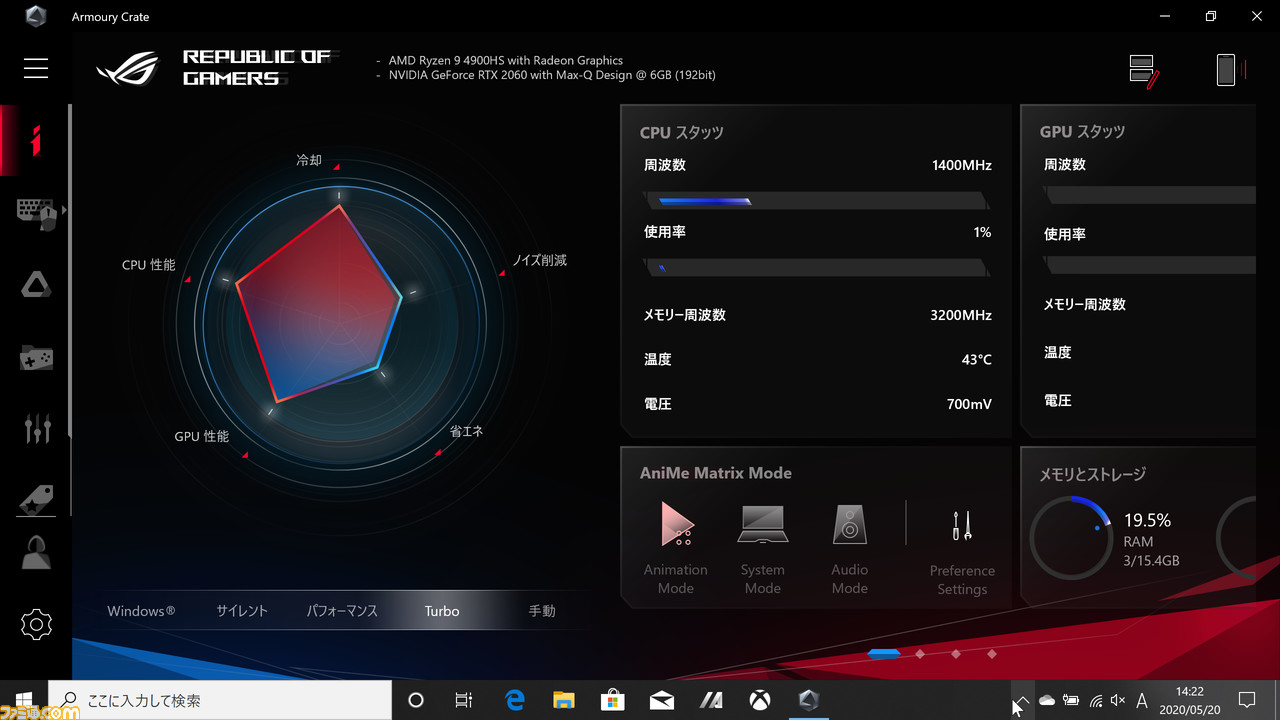The width and height of the screenshot is (1280, 720).
Task: Go to third dashboard page dot
Action: tap(955, 654)
